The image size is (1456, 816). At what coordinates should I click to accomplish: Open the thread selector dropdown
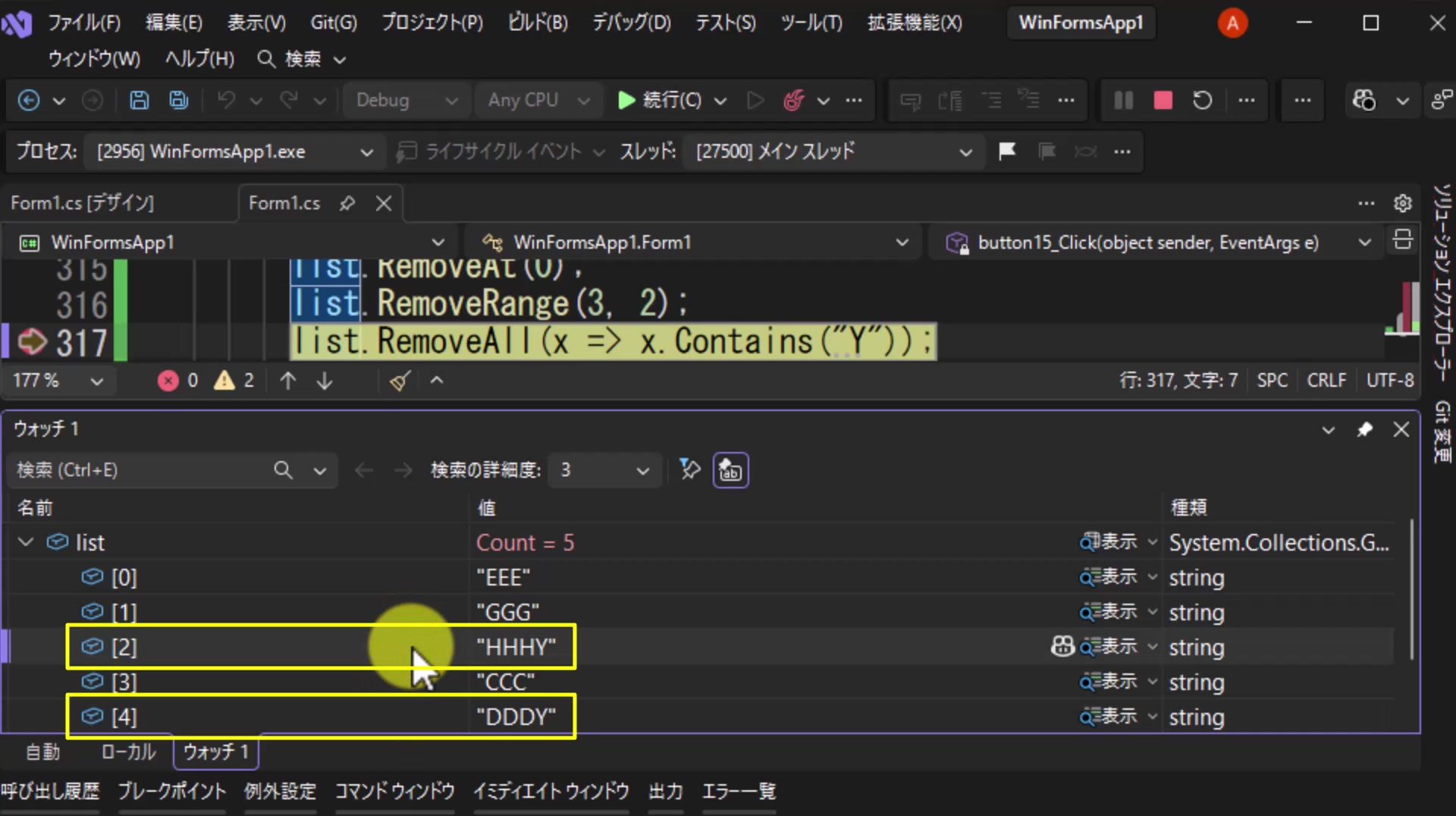coord(833,152)
